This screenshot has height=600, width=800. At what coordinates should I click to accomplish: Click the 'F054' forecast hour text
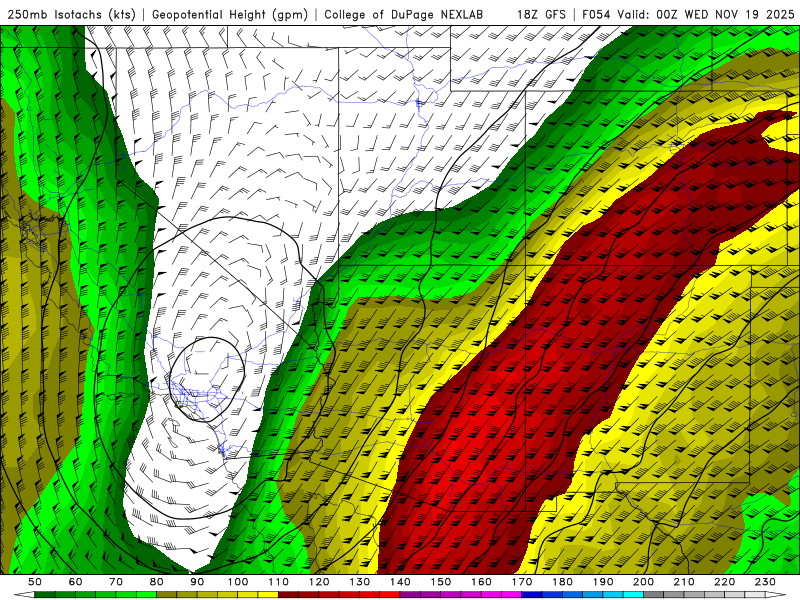[597, 14]
